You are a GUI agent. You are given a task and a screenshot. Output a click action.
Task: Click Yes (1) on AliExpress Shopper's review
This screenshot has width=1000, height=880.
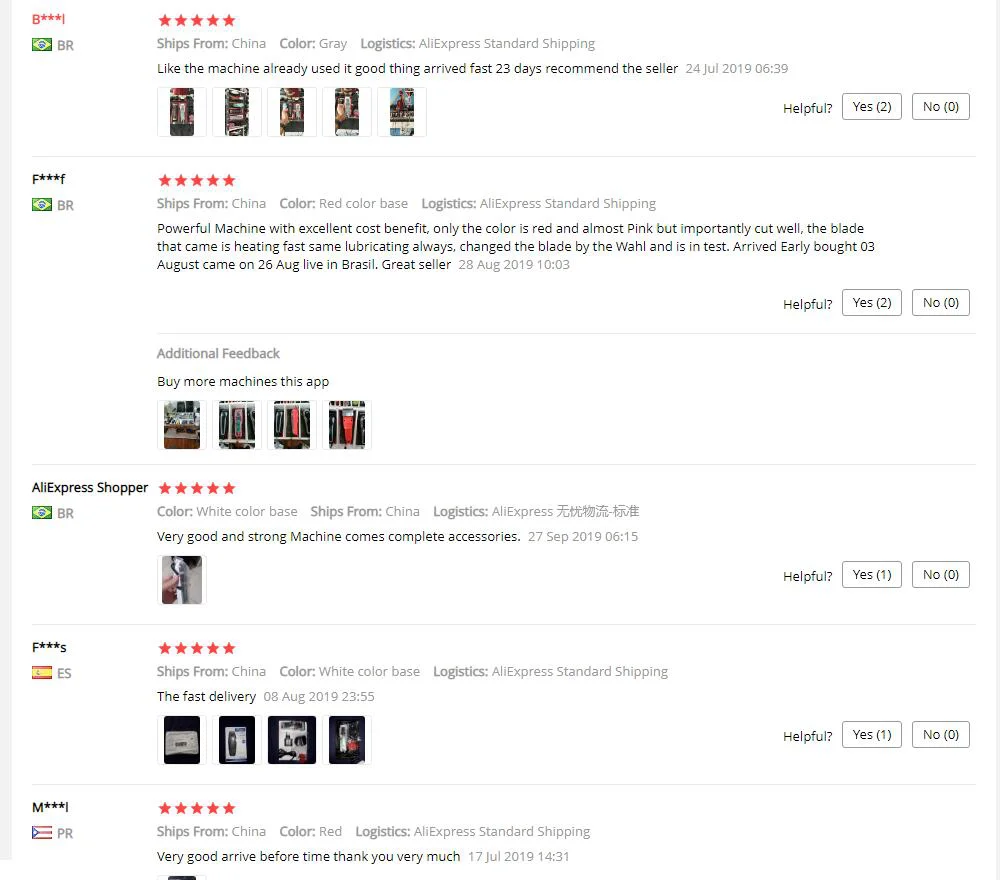coord(872,575)
